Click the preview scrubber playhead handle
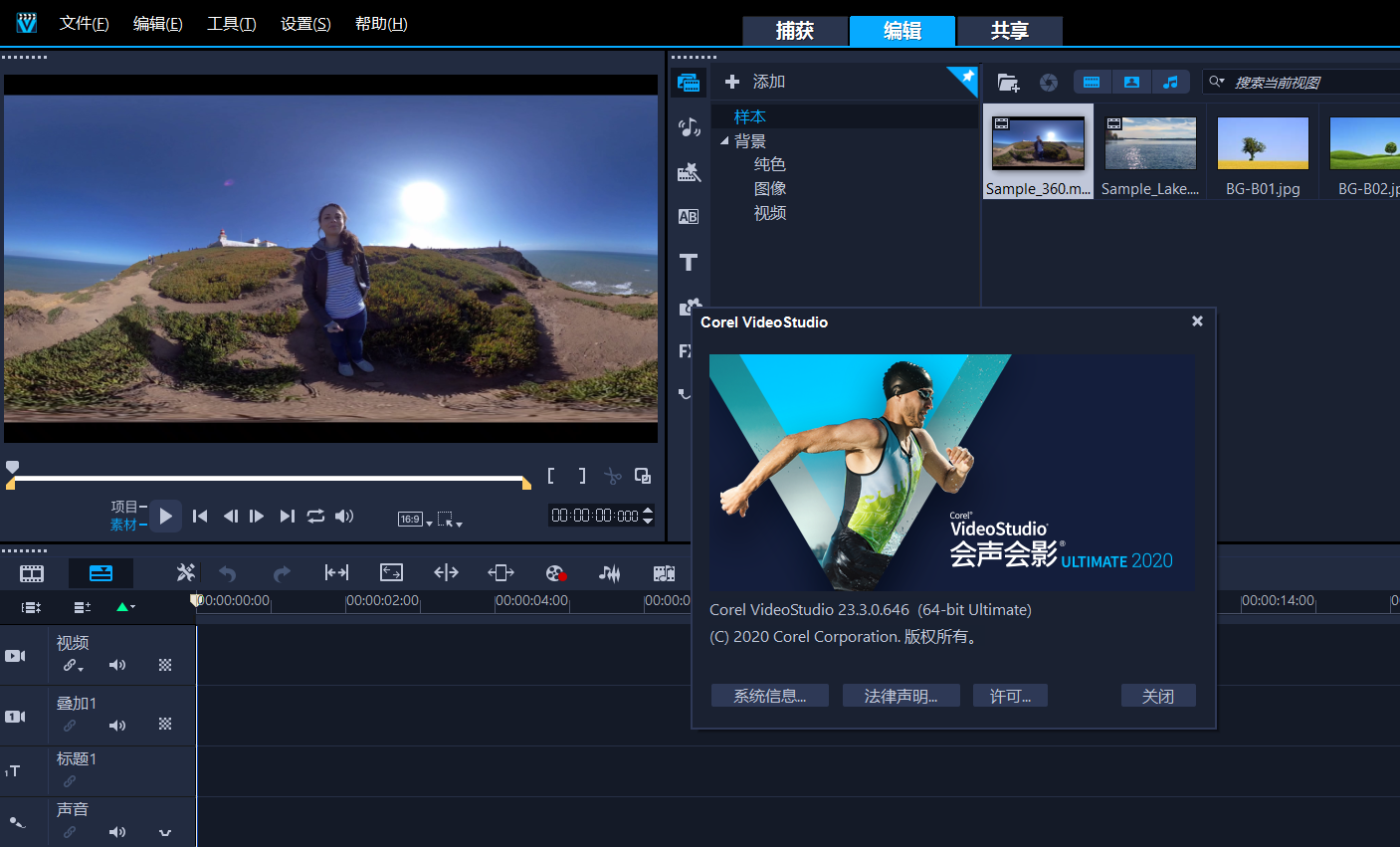Viewport: 1400px width, 847px height. [12, 467]
